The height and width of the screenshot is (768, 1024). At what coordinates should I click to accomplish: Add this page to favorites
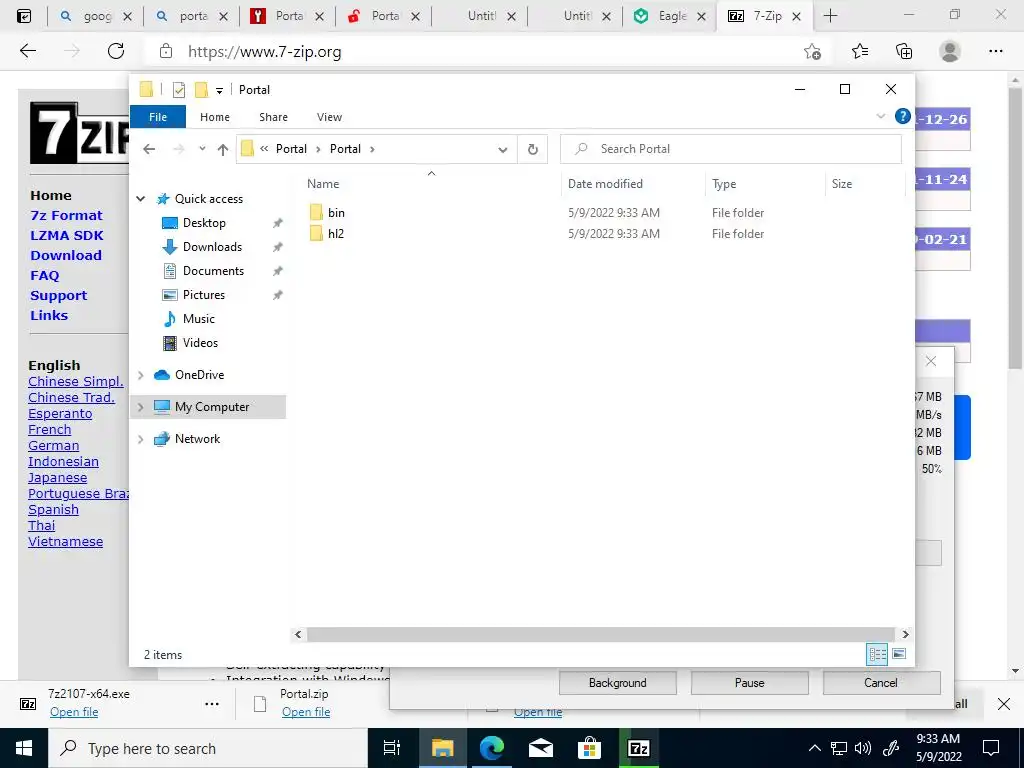(812, 51)
